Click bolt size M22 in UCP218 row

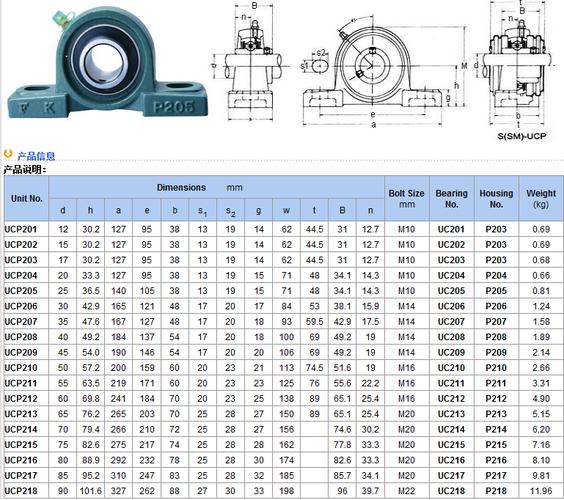tap(406, 491)
